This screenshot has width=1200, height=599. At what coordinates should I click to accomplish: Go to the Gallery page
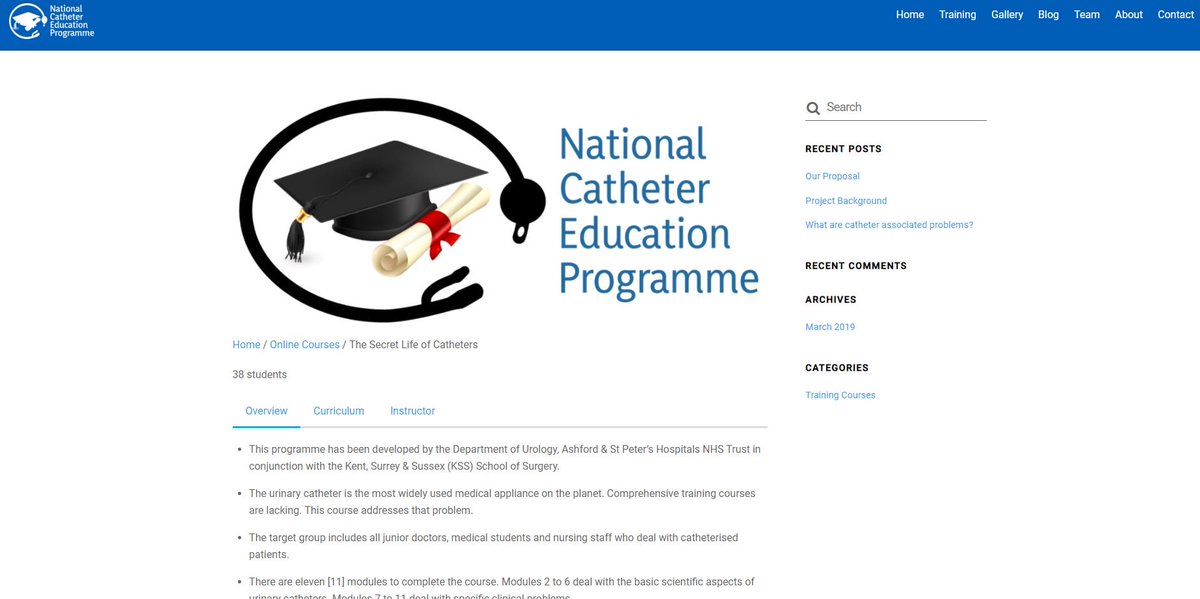coord(1007,15)
